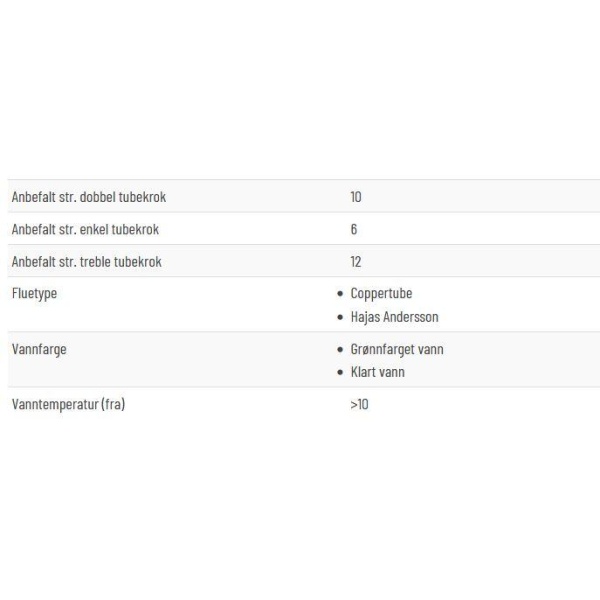Click the bullet before Coppertube
Image resolution: width=600 pixels, height=600 pixels.
click(x=340, y=294)
